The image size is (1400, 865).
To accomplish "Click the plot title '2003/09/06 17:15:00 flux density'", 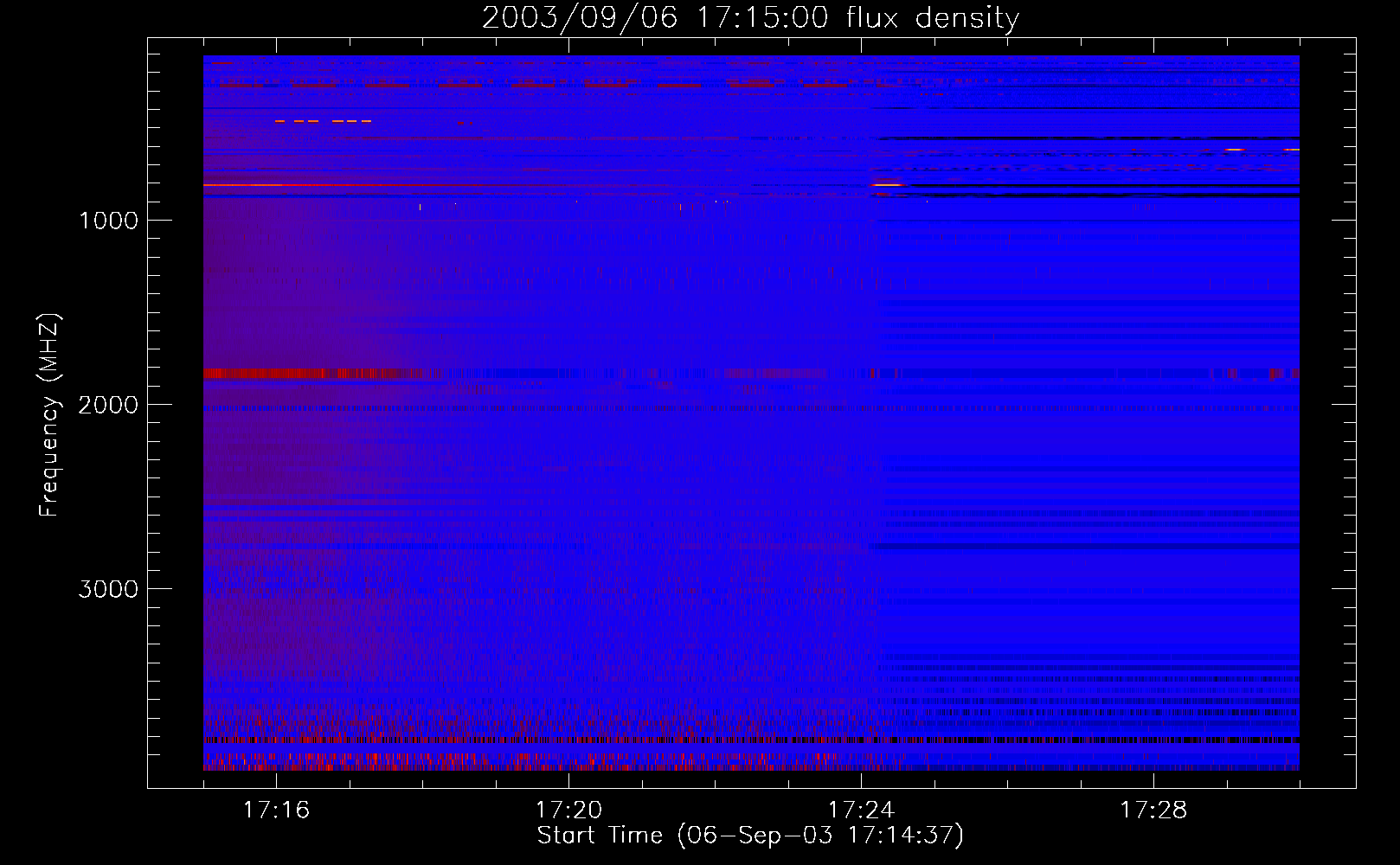I will tap(750, 17).
